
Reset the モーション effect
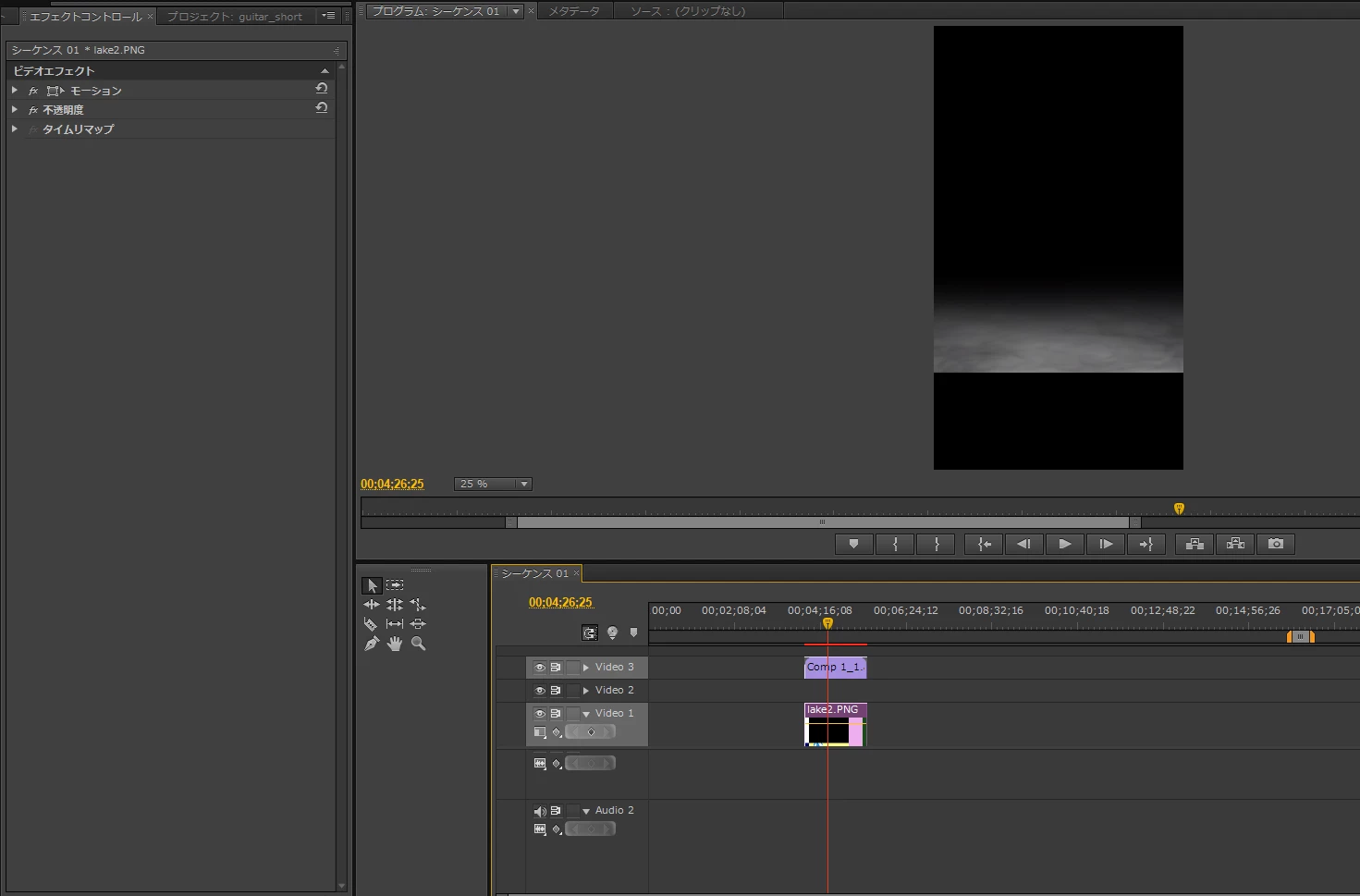[x=321, y=89]
